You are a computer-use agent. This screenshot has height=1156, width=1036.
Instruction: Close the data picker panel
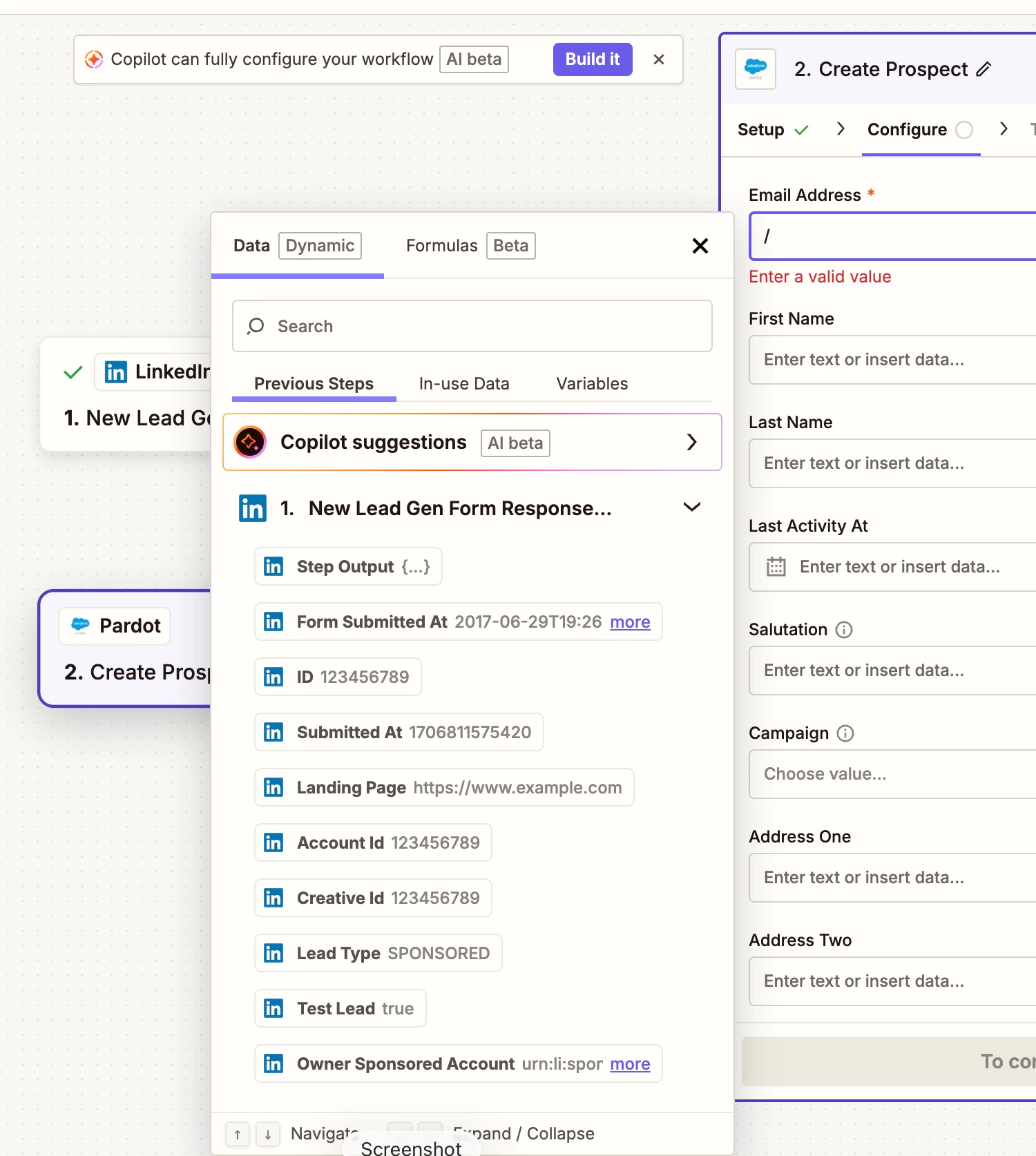700,246
